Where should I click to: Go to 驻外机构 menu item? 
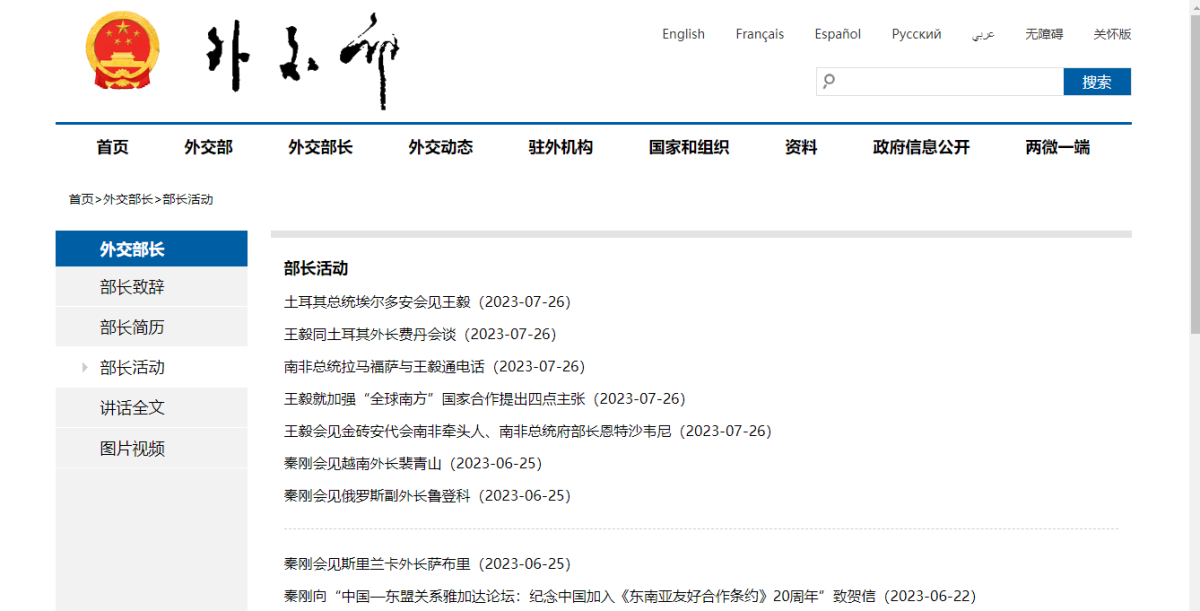560,147
